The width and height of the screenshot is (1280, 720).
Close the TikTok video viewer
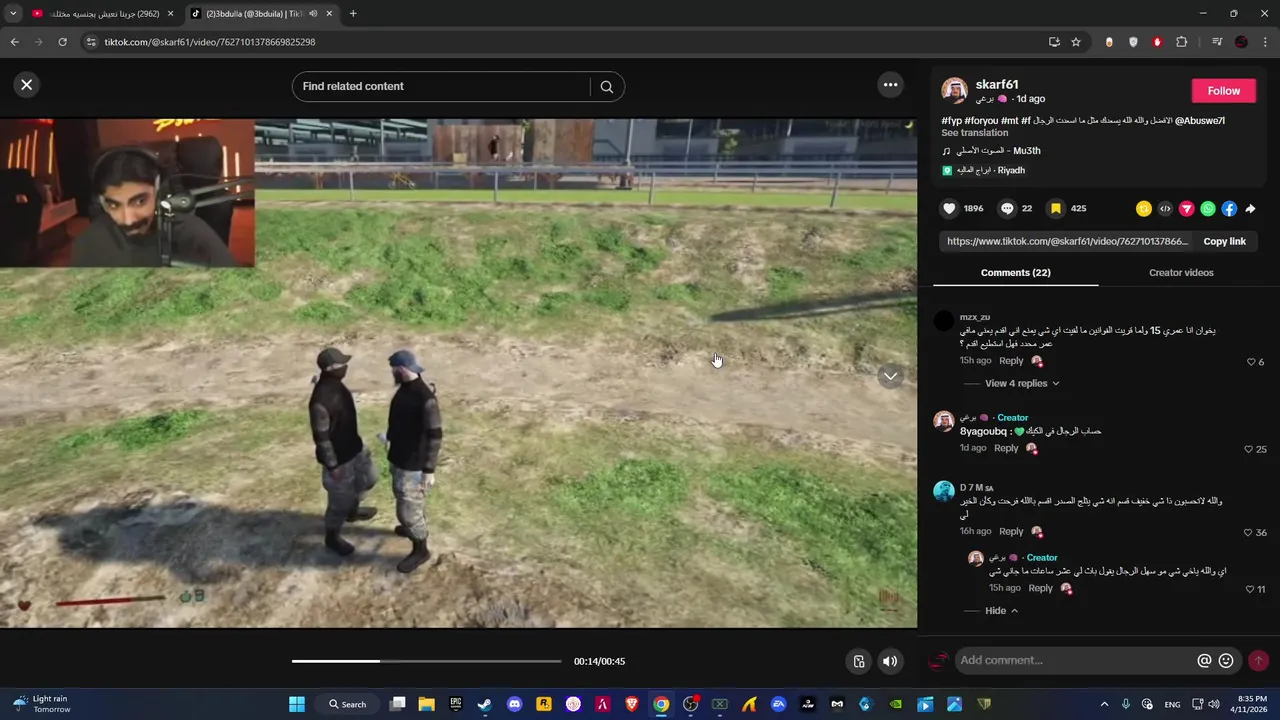27,85
